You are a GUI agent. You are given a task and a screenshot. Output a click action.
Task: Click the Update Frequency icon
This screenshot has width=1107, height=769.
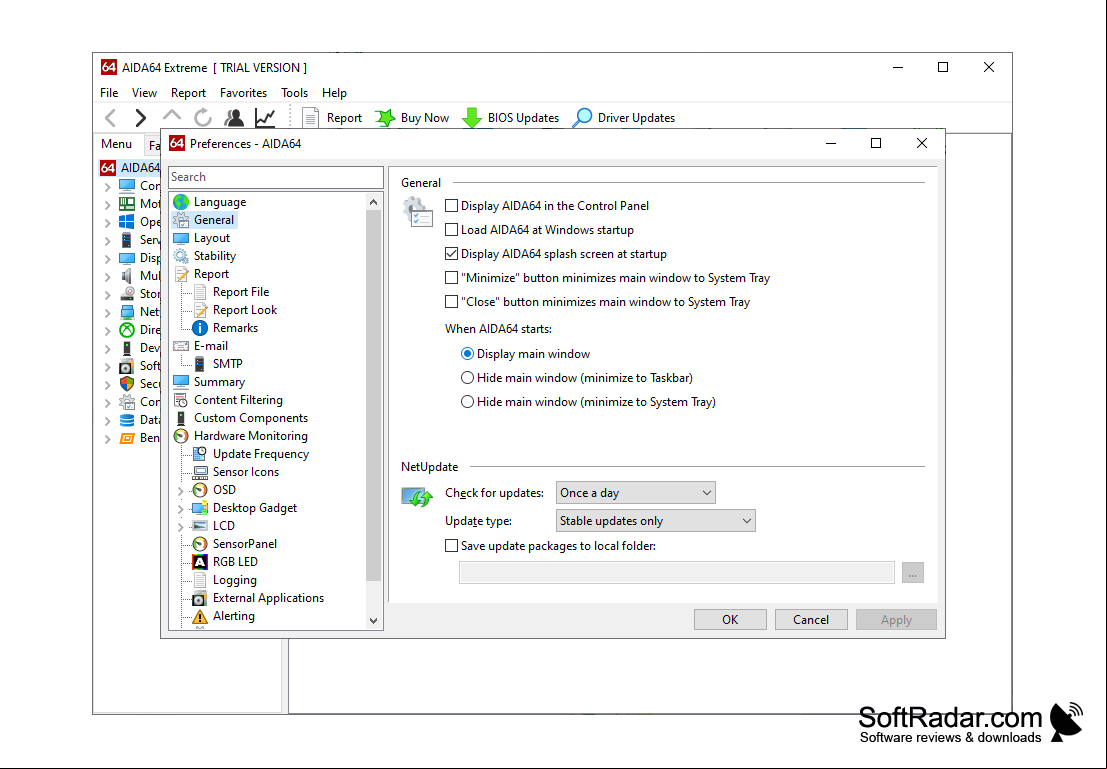(x=201, y=453)
